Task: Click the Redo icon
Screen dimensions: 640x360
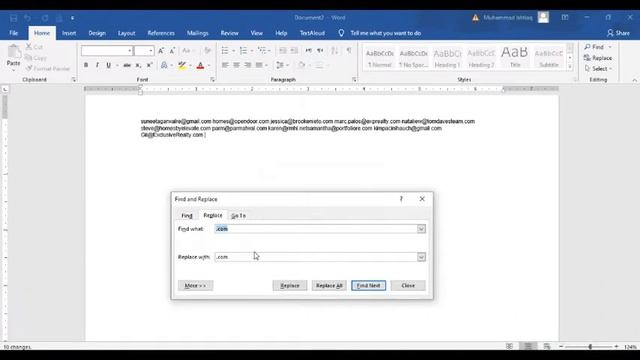Action: click(45, 18)
